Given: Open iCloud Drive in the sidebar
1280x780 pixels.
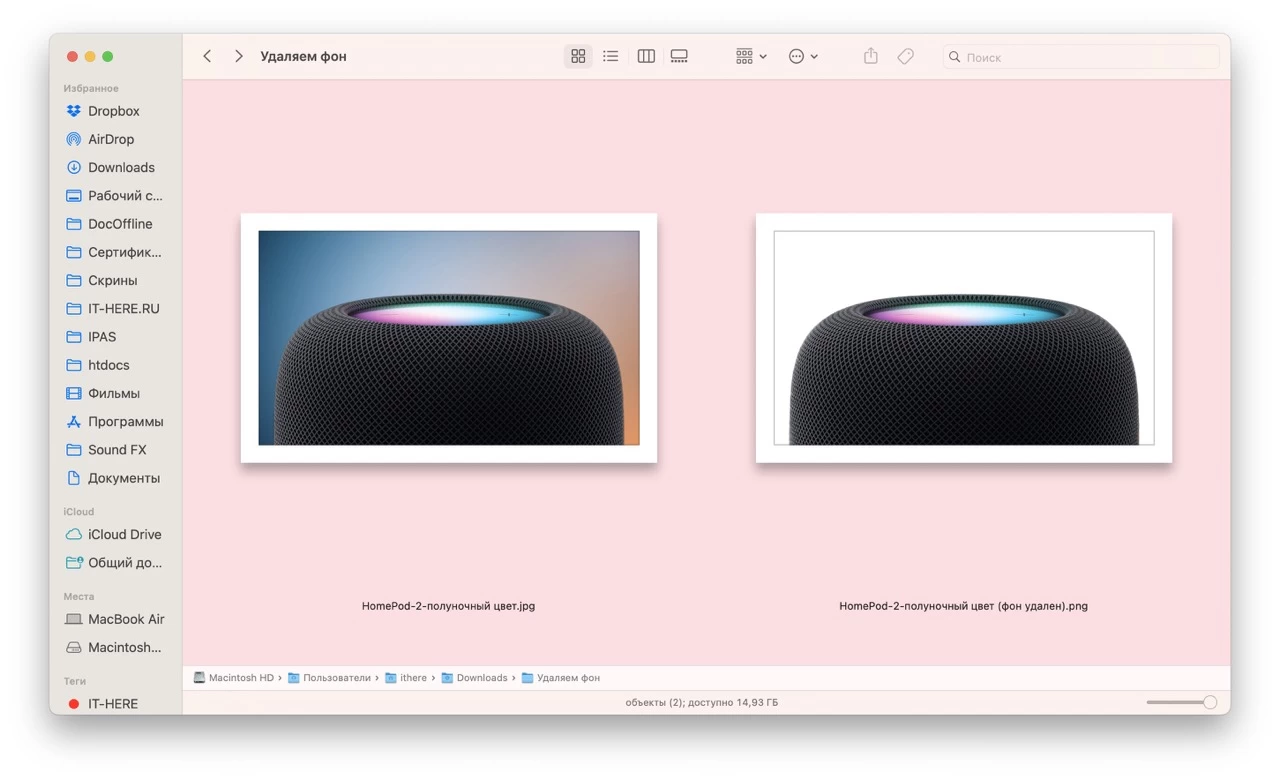Looking at the screenshot, I should [124, 534].
